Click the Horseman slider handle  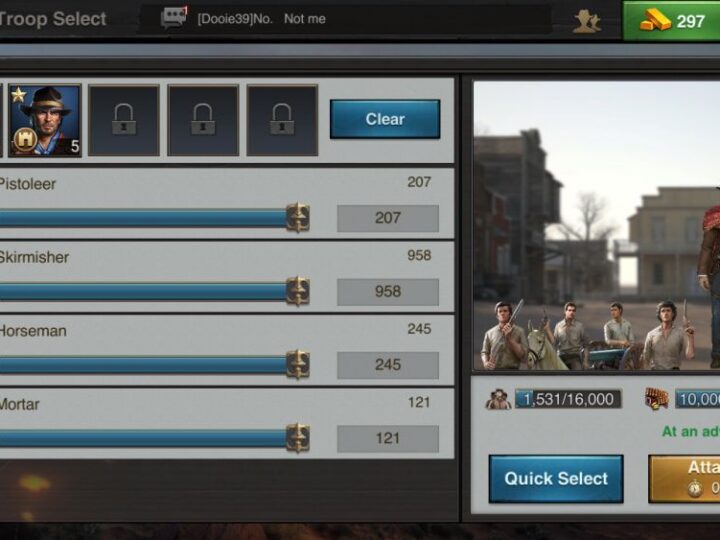[x=298, y=365]
